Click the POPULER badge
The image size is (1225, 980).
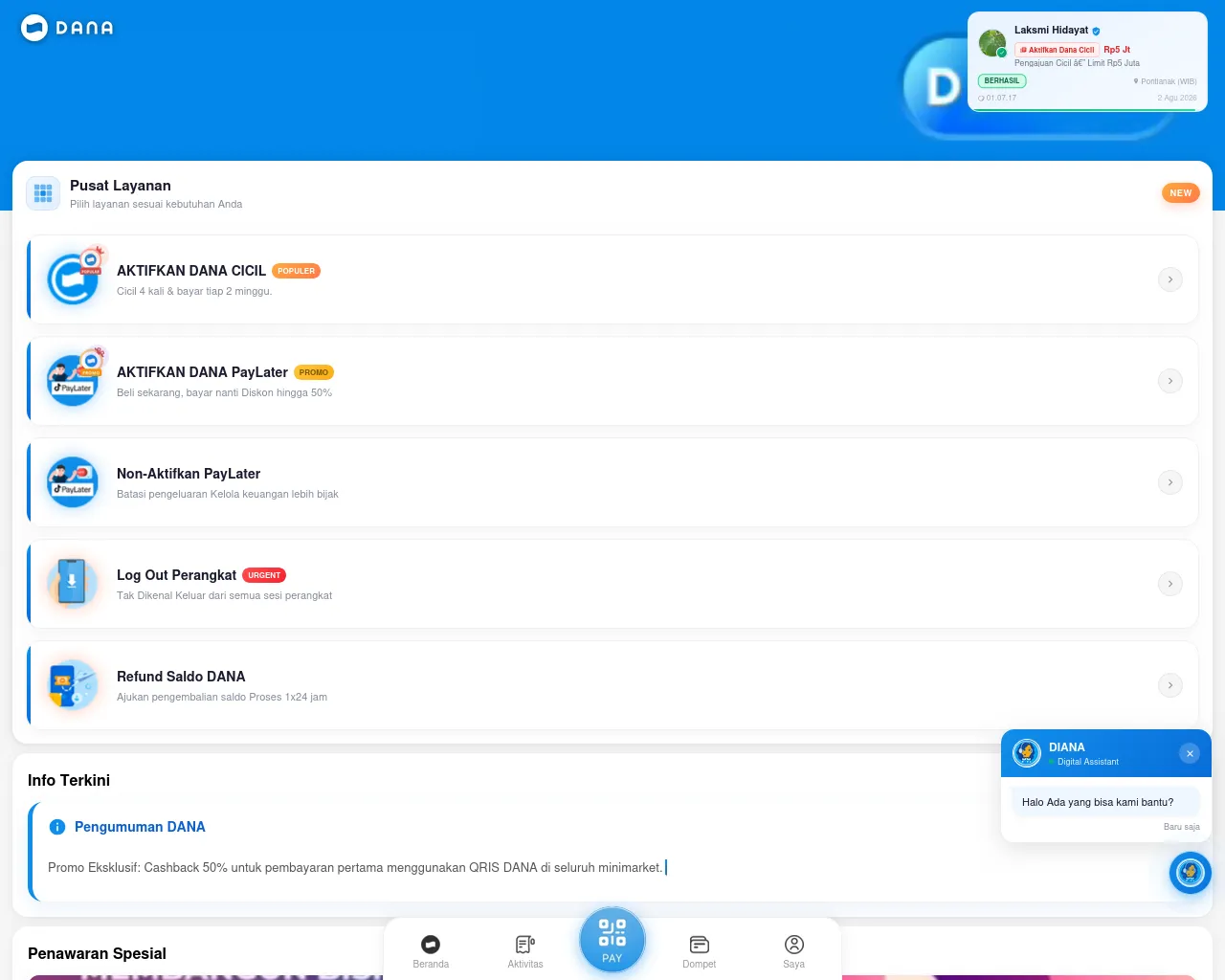[x=297, y=271]
